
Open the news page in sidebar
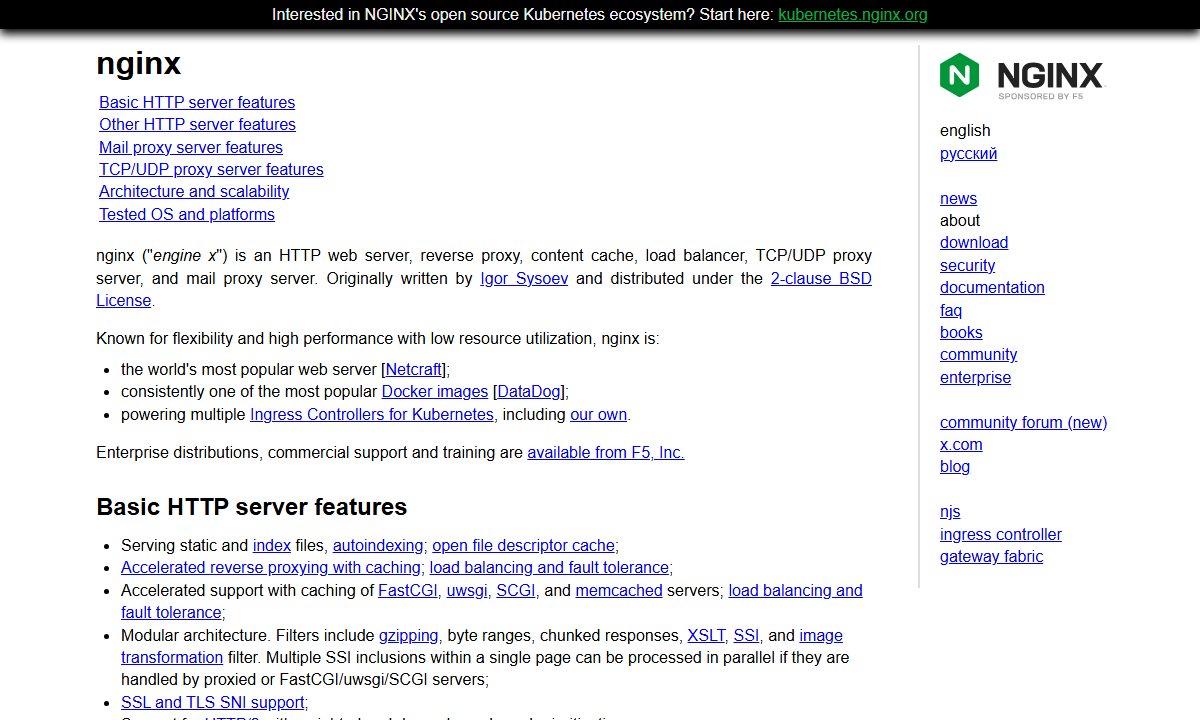coord(958,198)
